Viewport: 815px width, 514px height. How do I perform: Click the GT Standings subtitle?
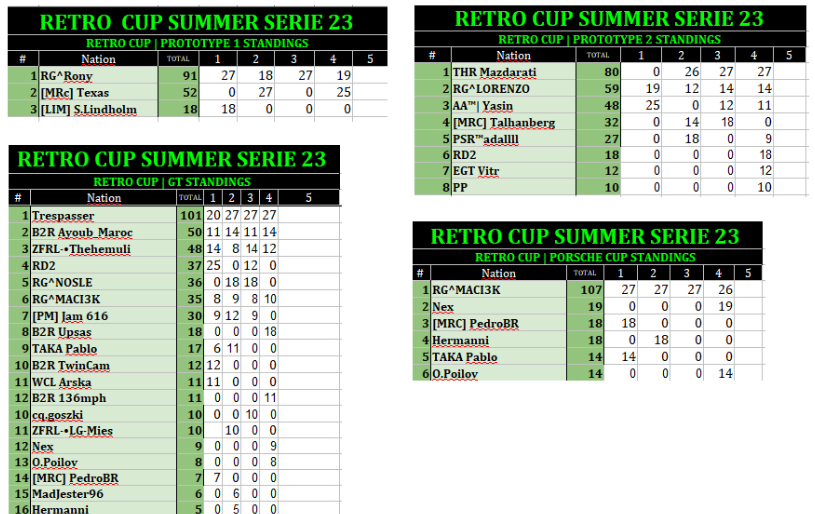(x=172, y=182)
